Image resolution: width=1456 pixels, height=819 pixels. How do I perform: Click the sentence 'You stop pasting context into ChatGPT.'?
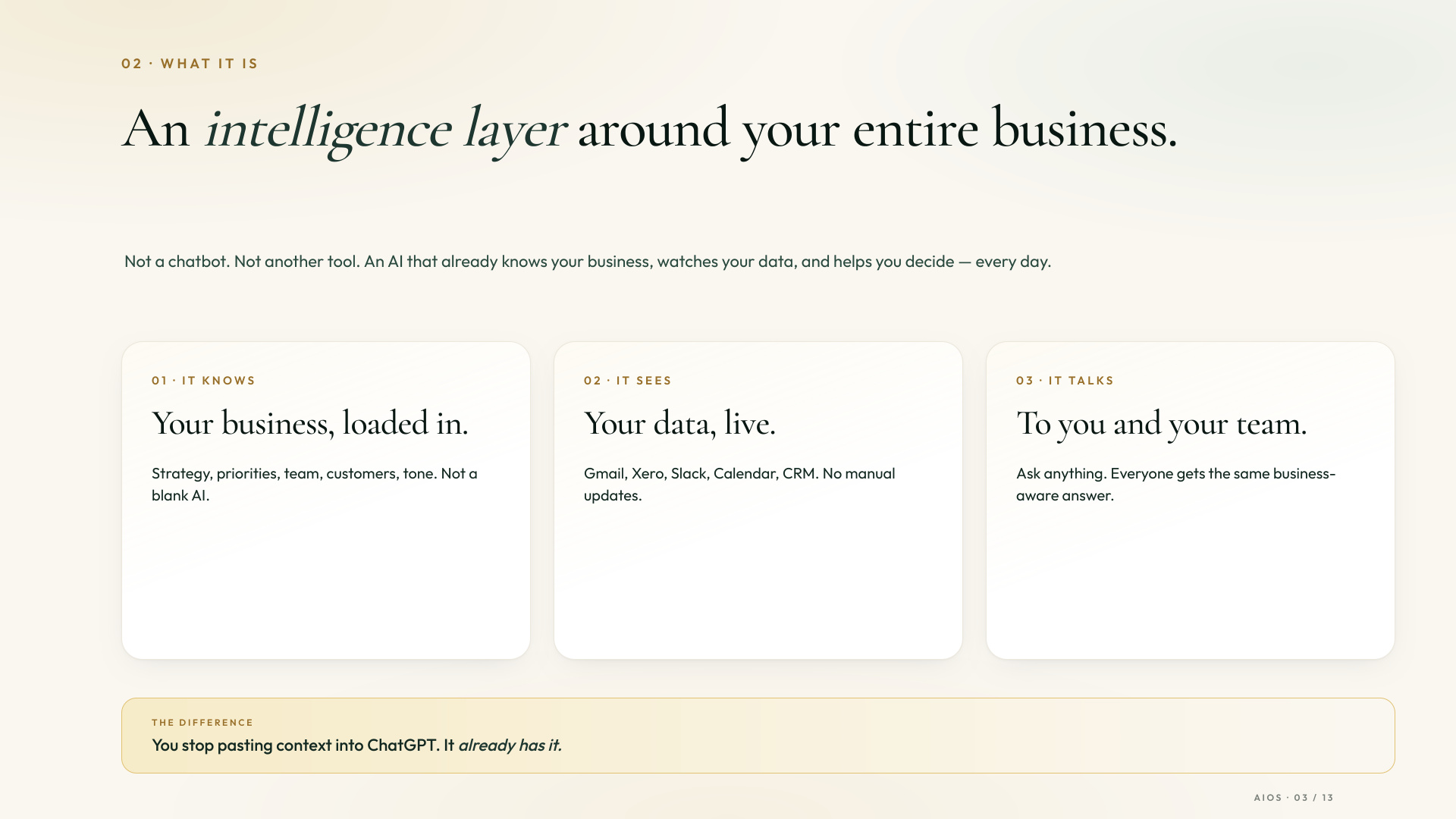(296, 745)
